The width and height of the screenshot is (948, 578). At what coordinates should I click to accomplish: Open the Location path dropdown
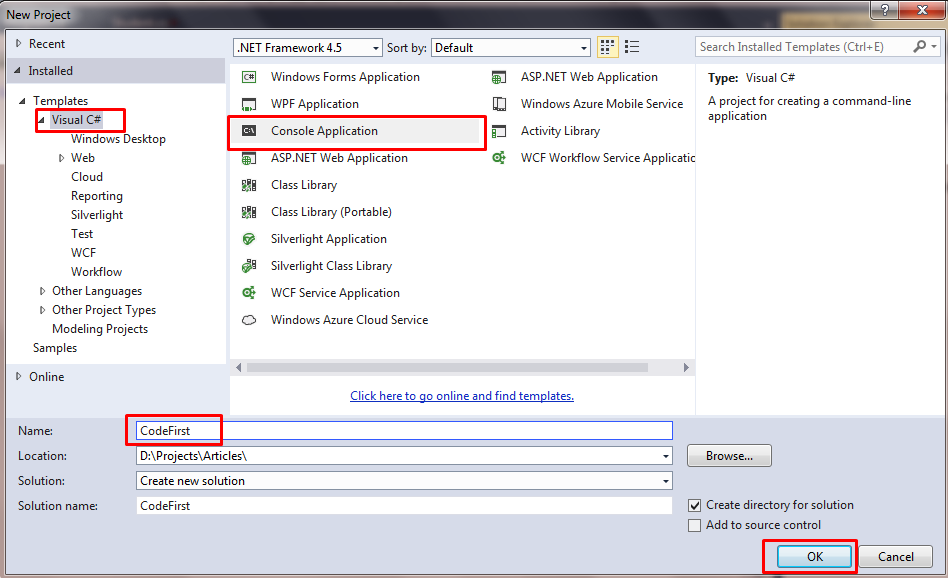coord(666,456)
